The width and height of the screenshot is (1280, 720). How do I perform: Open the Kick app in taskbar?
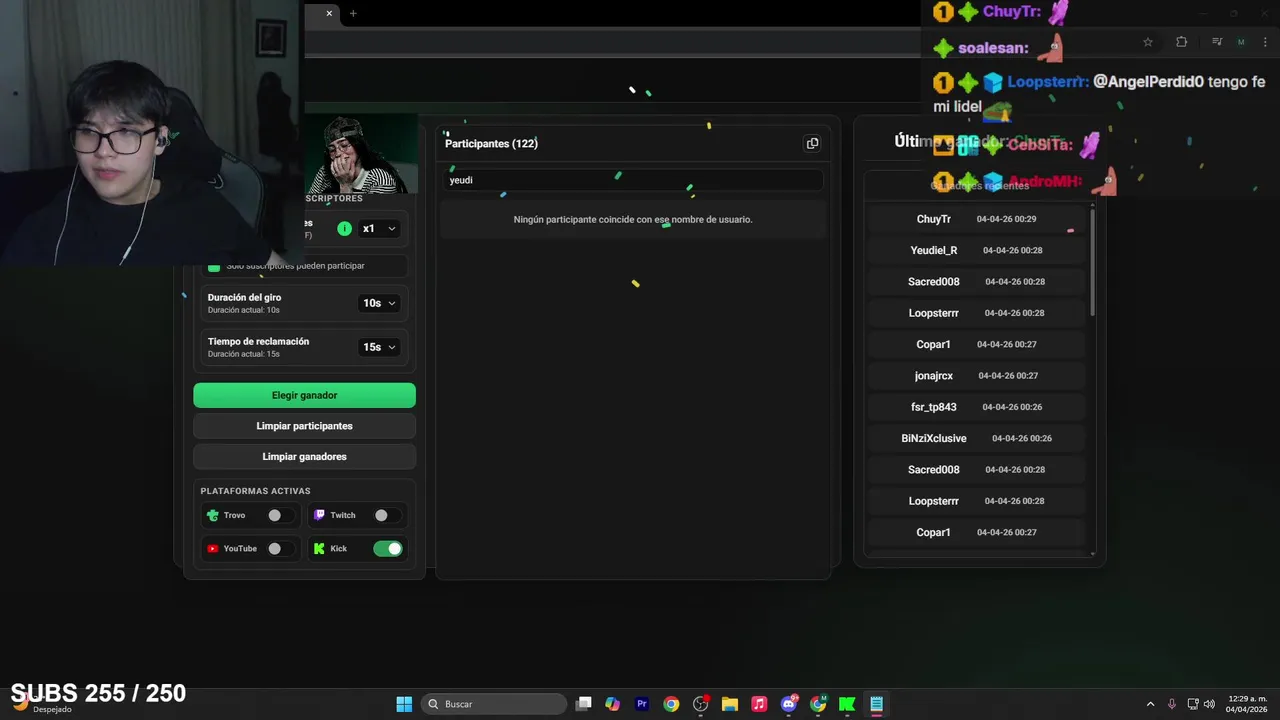click(x=847, y=704)
